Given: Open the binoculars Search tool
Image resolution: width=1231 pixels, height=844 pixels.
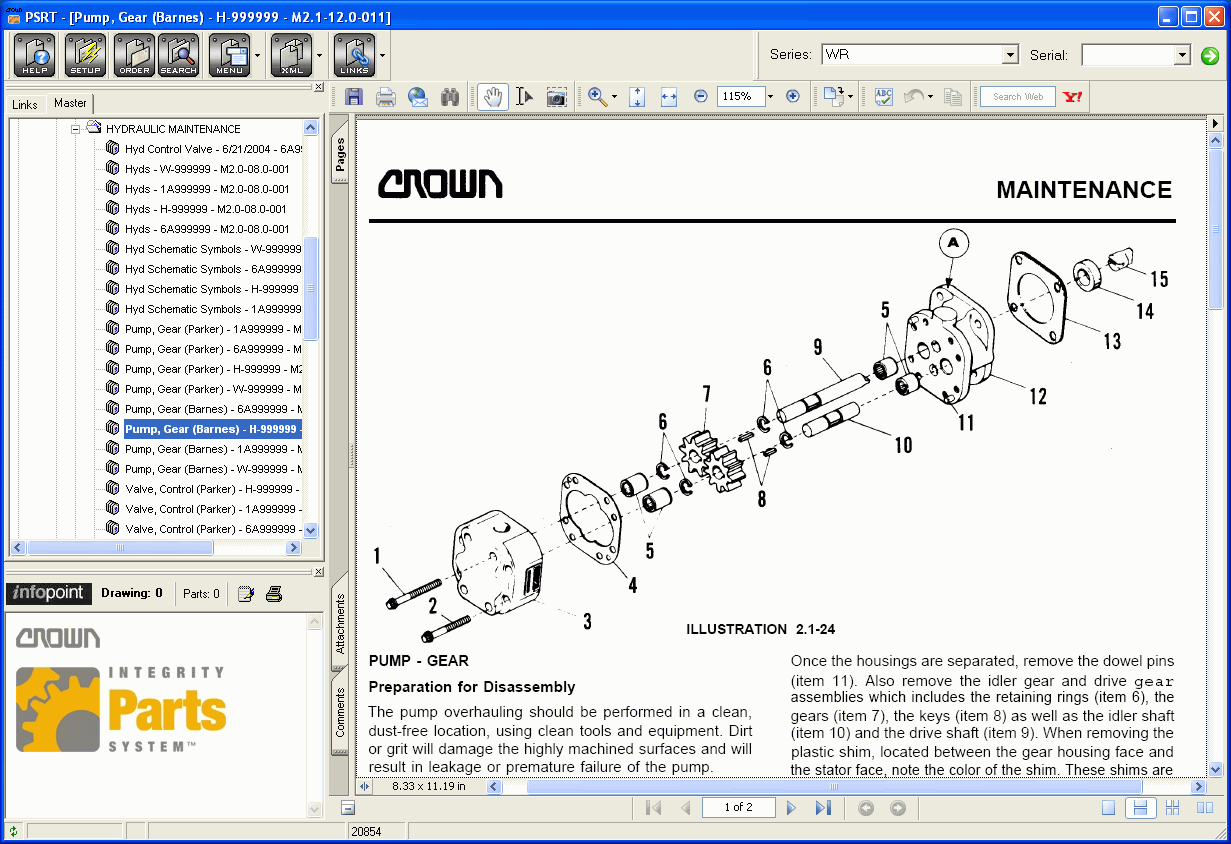Looking at the screenshot, I should pos(450,97).
